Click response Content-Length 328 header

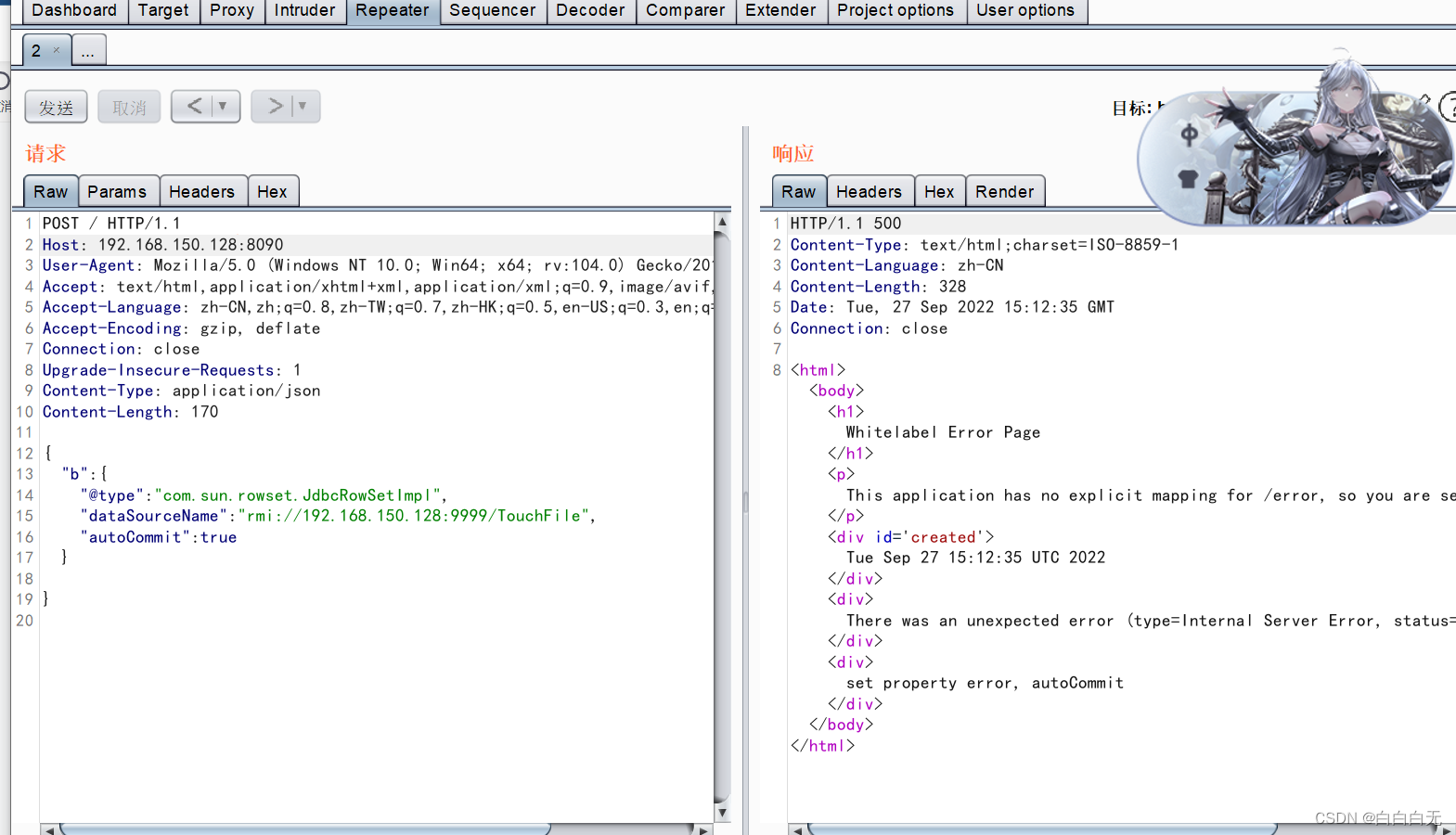click(x=879, y=287)
